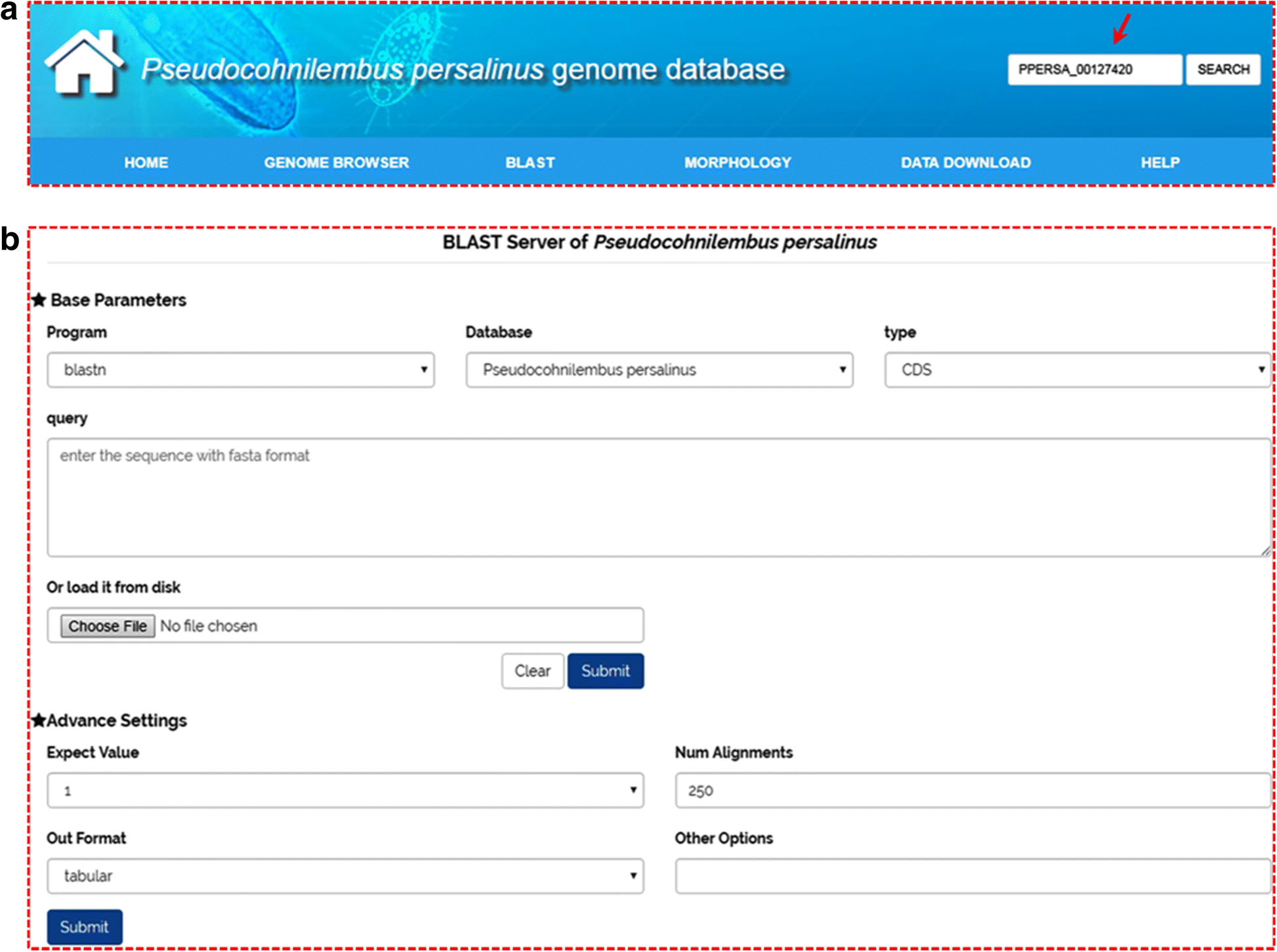The width and height of the screenshot is (1277, 952).
Task: Click the white house home icon
Action: 83,63
